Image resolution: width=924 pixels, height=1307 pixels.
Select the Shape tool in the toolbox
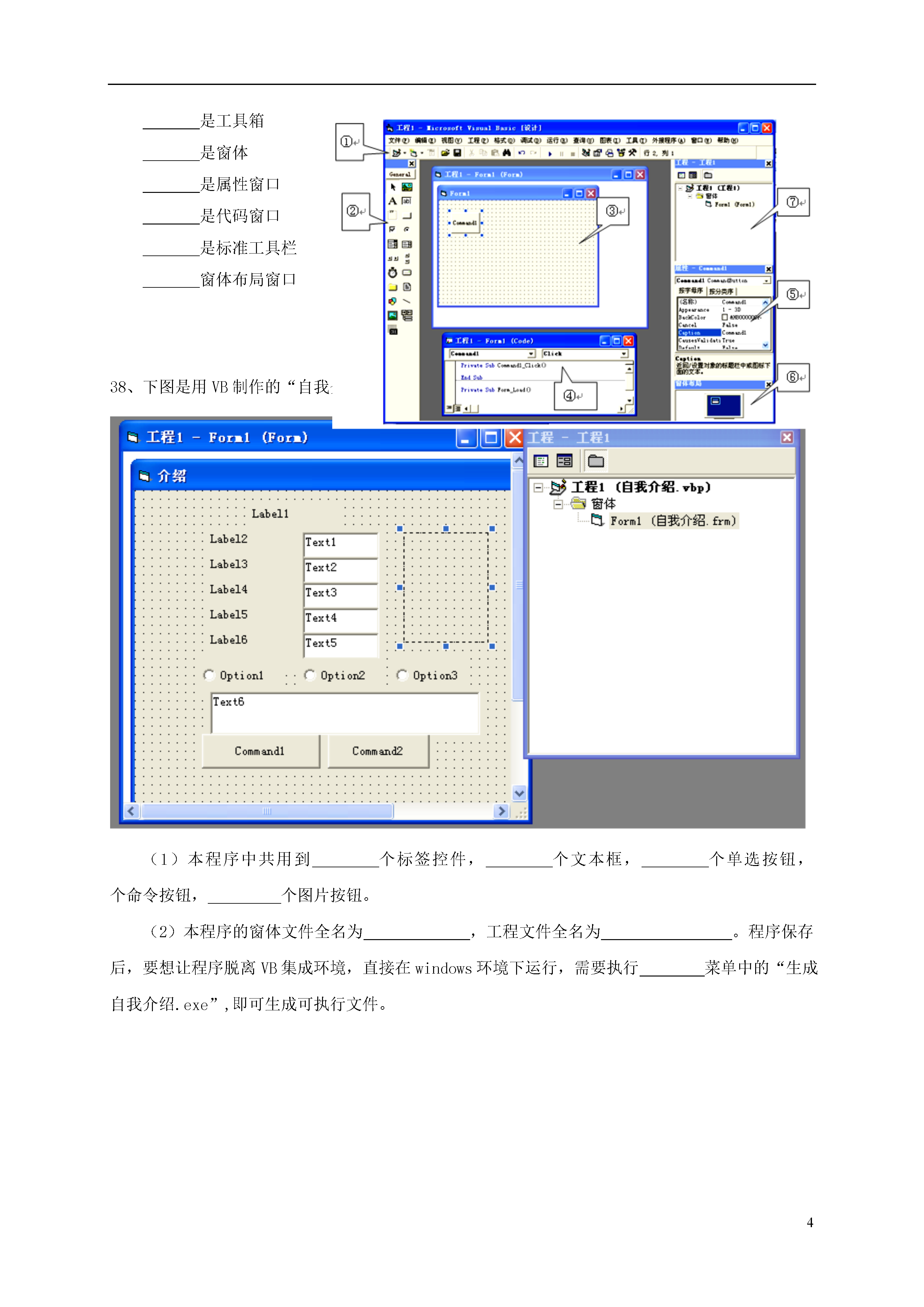(x=393, y=301)
